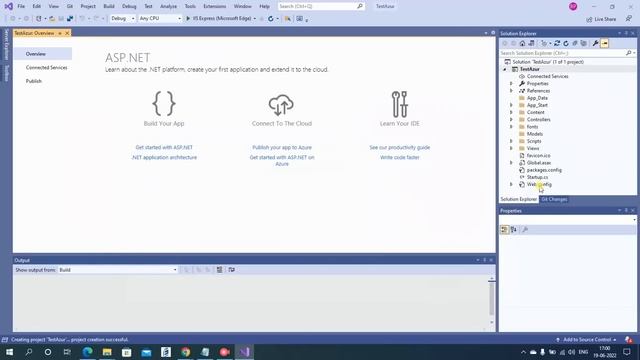
Task: Click the Save All toolbar icon
Action: pyautogui.click(x=70, y=19)
